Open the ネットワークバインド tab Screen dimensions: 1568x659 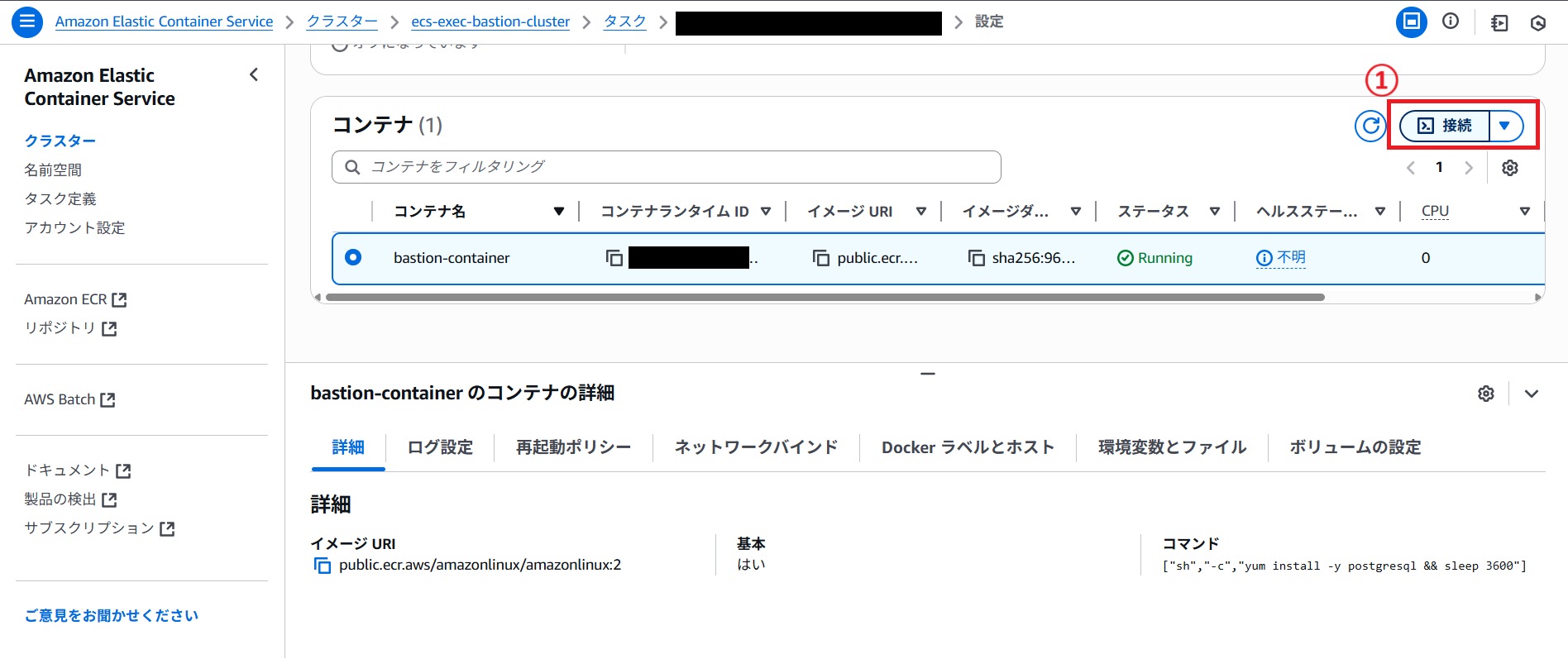point(756,447)
